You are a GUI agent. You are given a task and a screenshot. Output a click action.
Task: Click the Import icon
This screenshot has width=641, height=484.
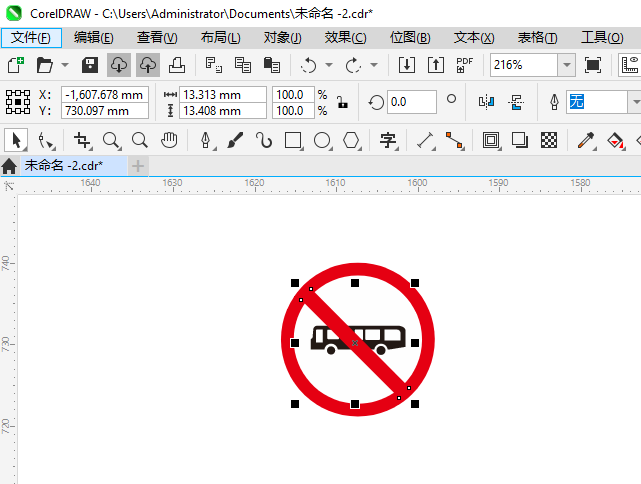coord(407,65)
